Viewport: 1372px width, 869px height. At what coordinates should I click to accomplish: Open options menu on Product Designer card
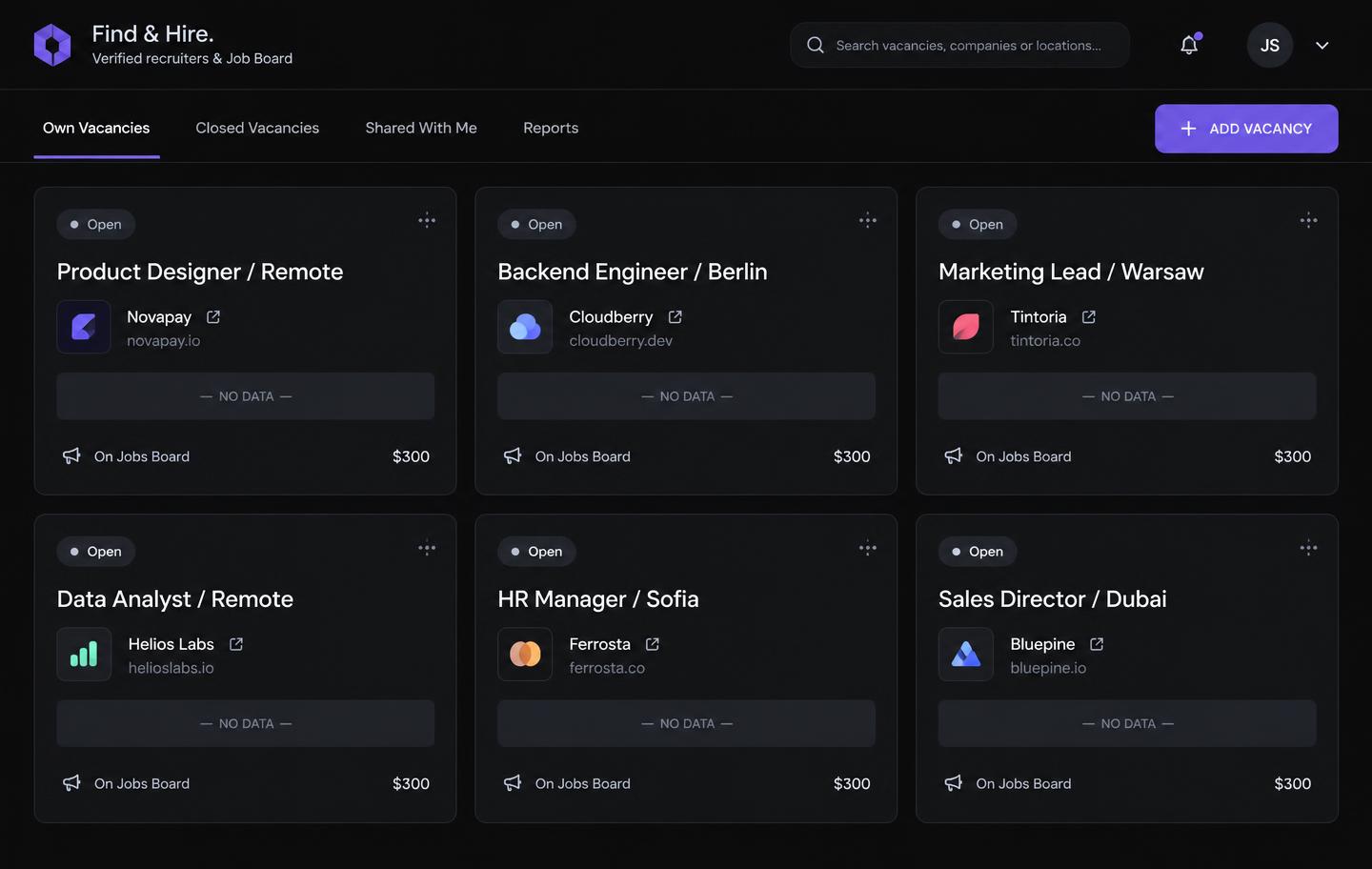tap(427, 221)
